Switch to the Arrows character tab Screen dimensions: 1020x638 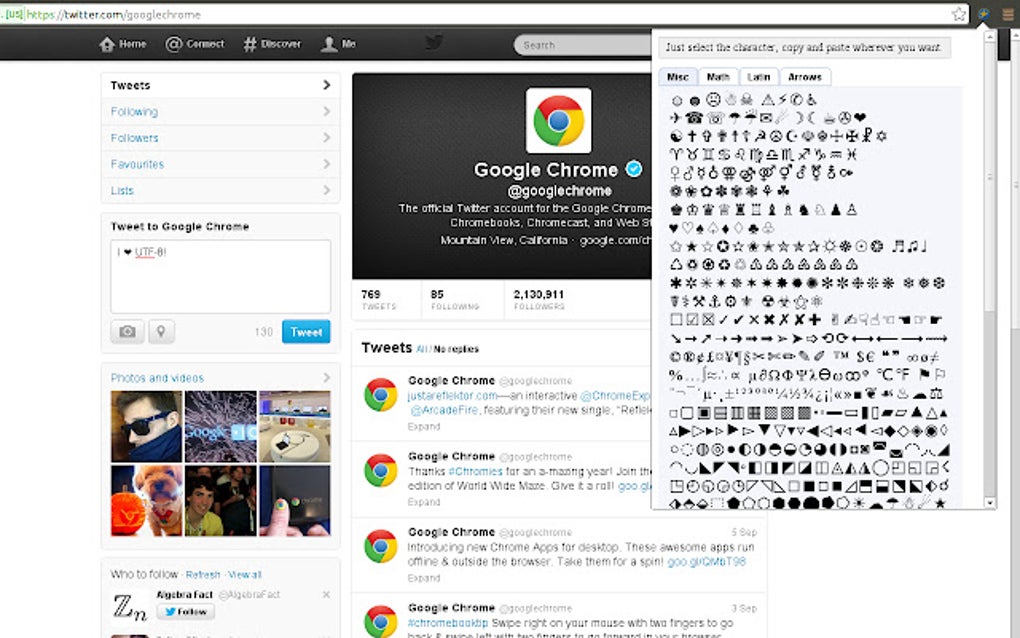click(x=805, y=76)
